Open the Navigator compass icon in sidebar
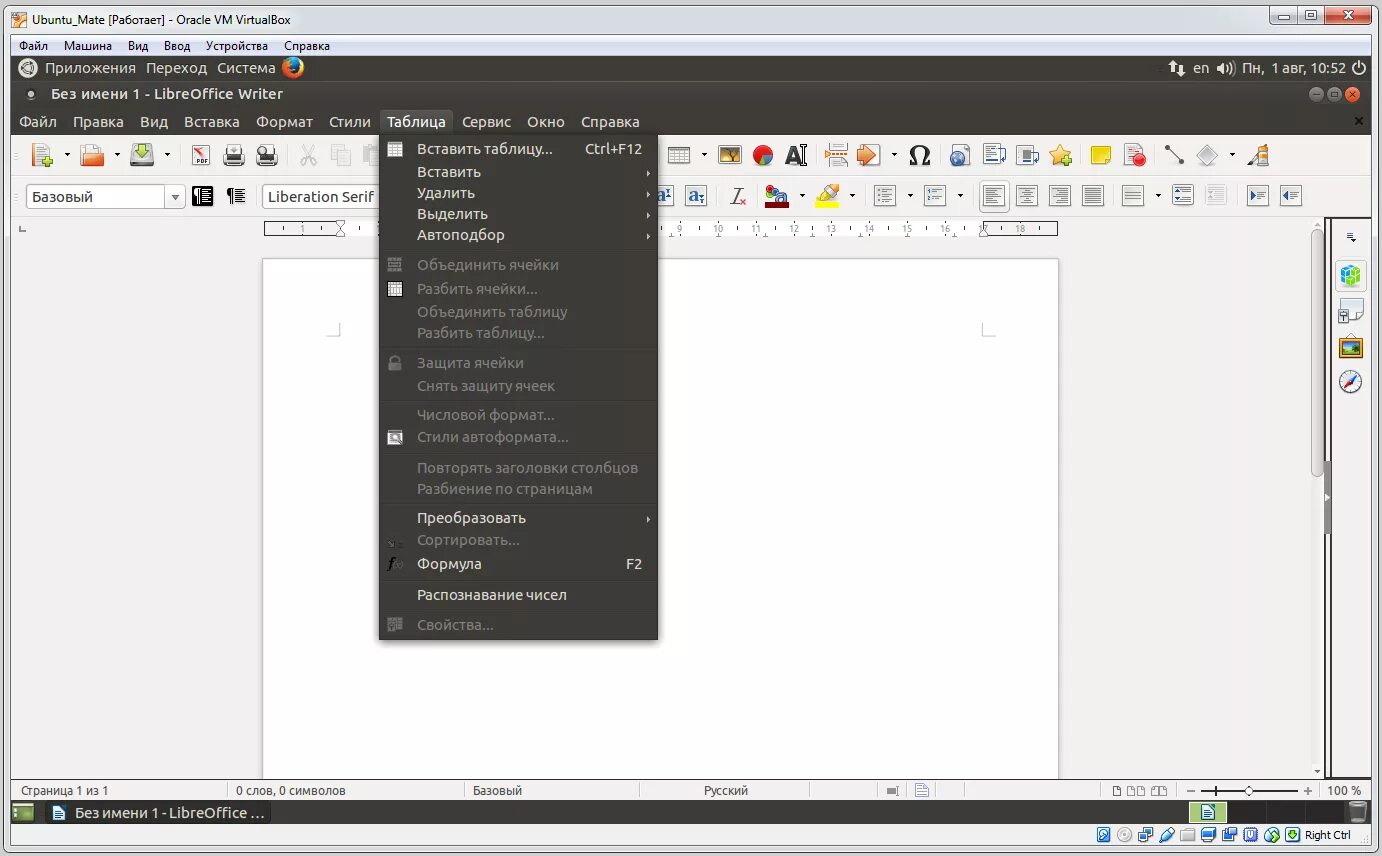 [x=1351, y=382]
